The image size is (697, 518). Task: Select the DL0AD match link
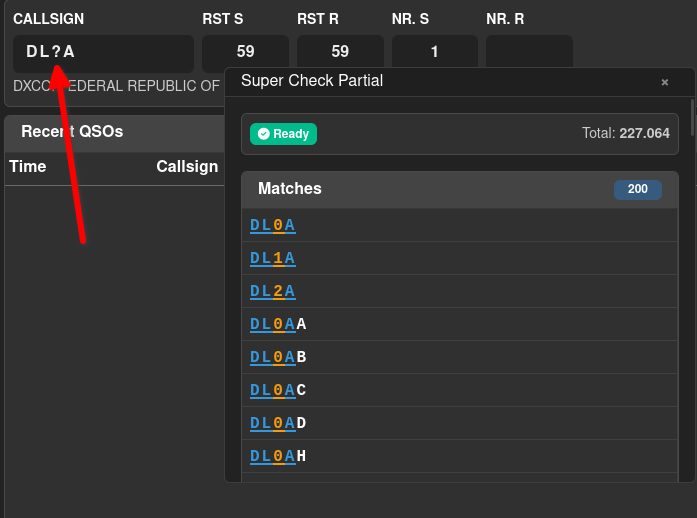point(278,423)
